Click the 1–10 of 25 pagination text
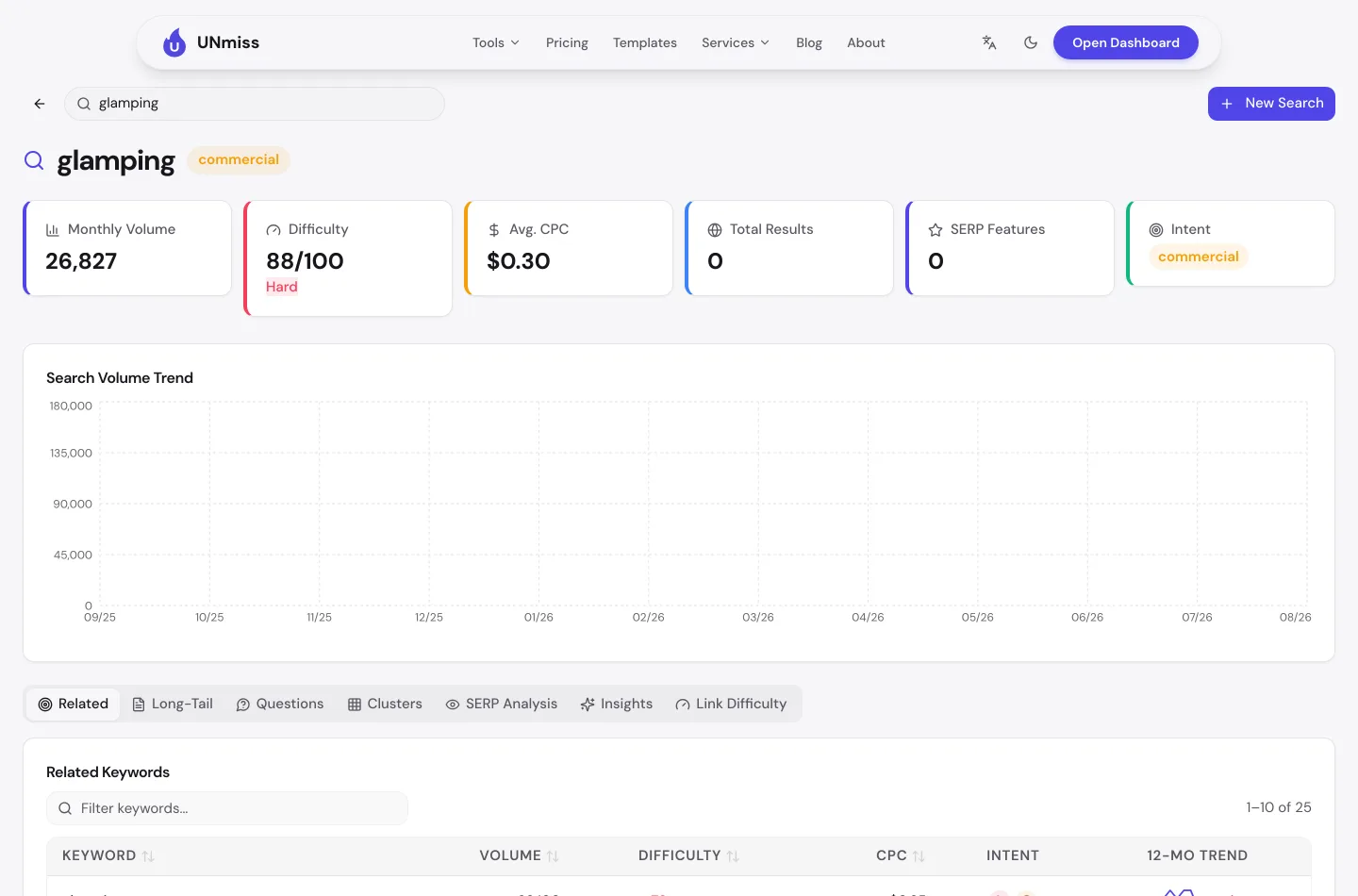 point(1279,807)
